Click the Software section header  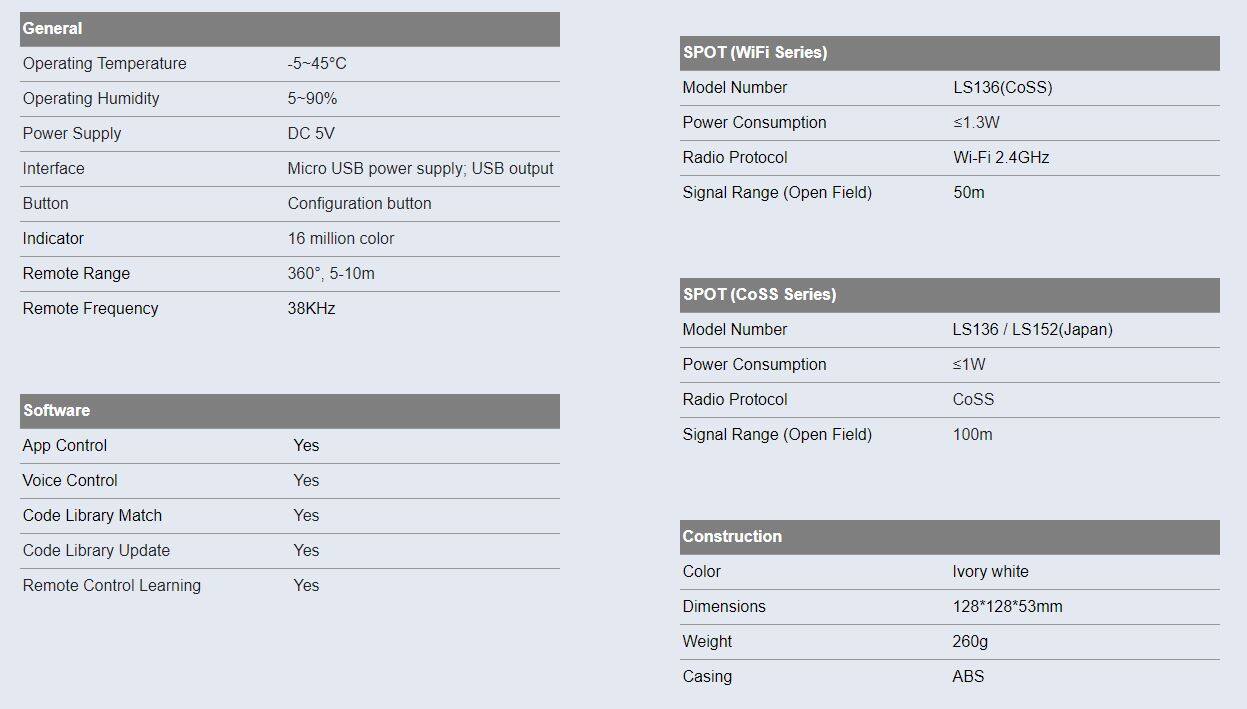pyautogui.click(x=57, y=411)
